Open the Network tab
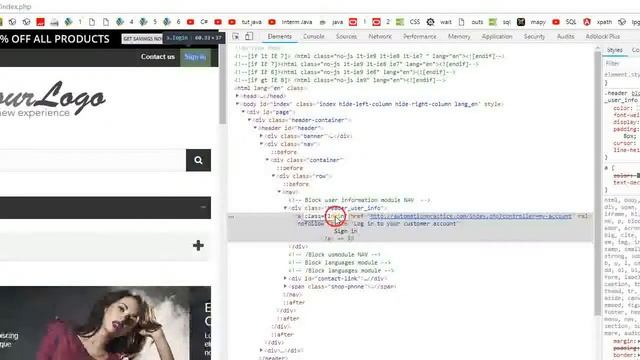The width and height of the screenshot is (640, 360). 380,37
